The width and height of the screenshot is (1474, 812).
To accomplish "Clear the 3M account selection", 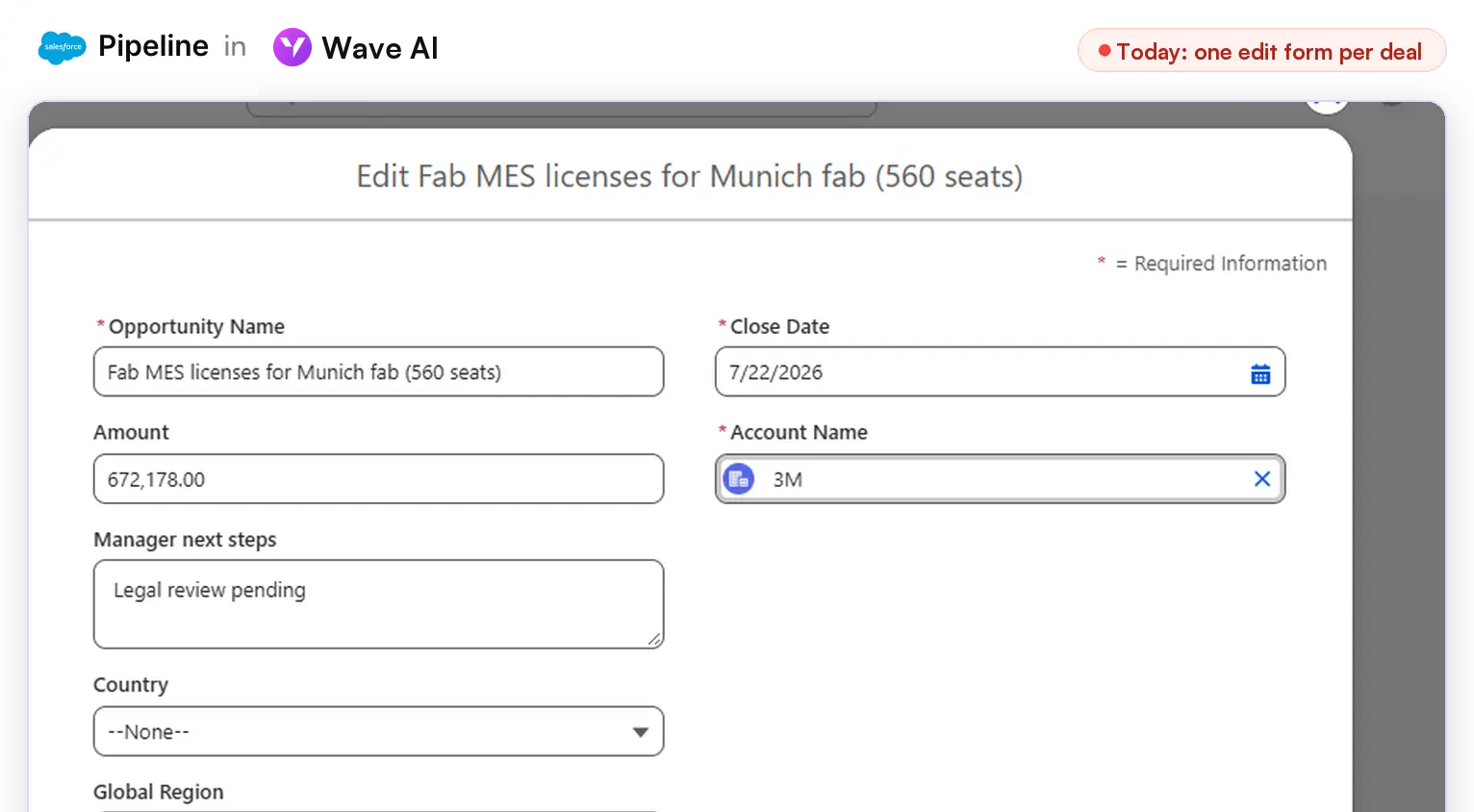I will 1262,479.
